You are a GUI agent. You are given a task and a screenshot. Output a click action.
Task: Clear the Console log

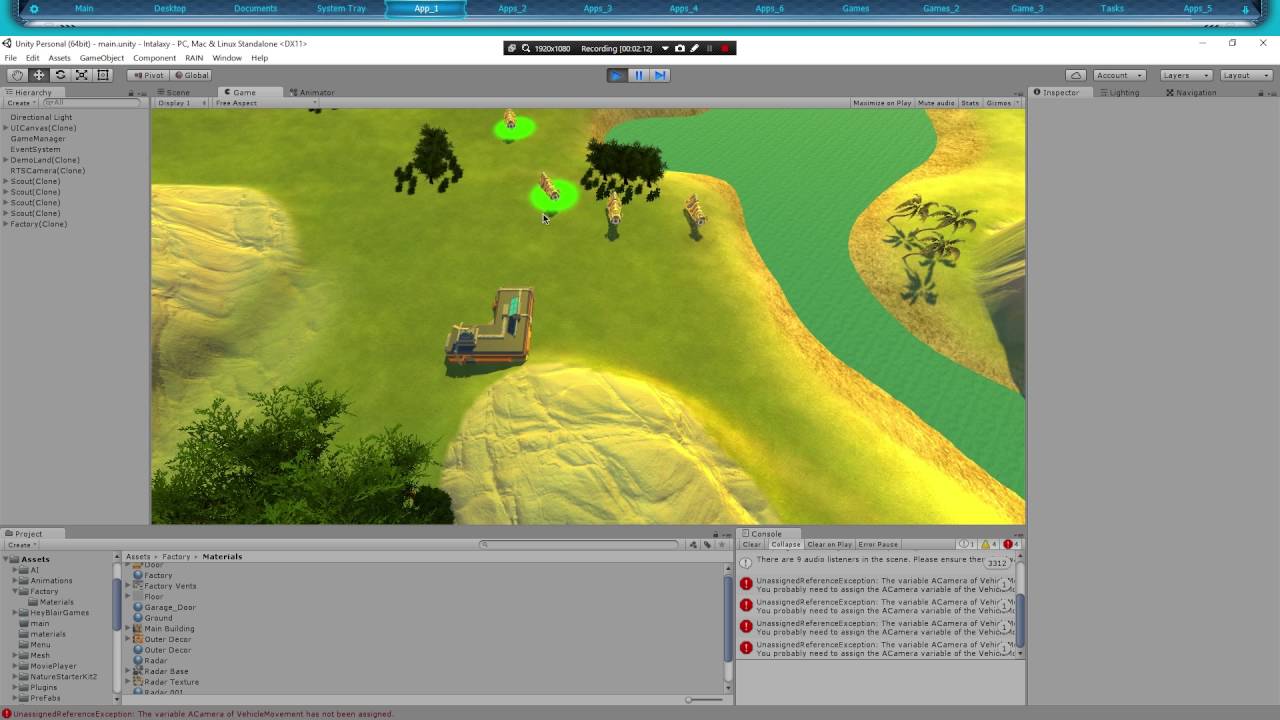(x=751, y=545)
